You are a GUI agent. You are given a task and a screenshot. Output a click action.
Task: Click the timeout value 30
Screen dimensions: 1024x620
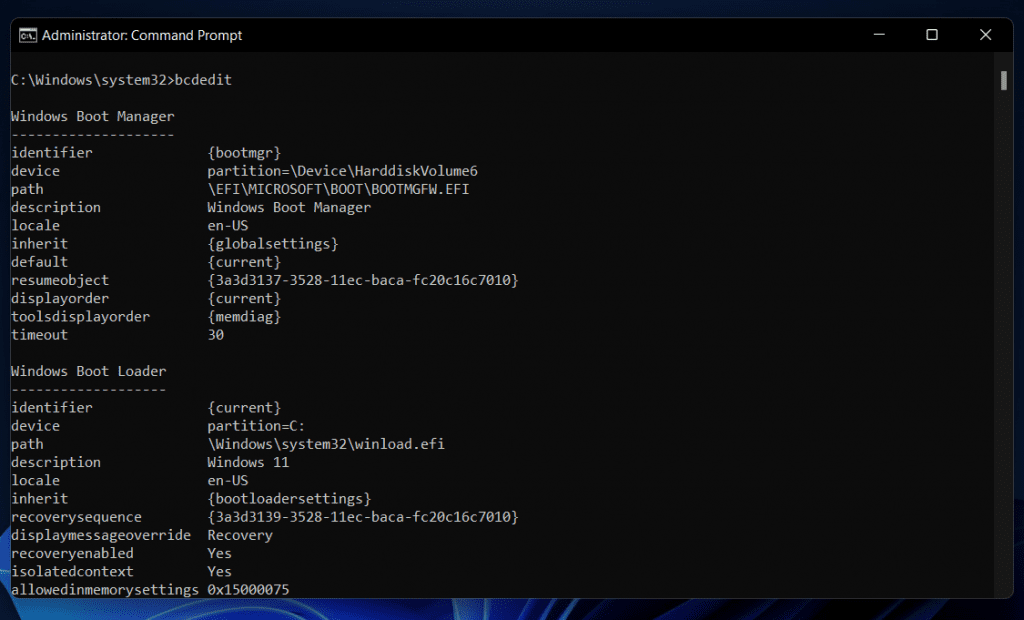click(x=216, y=335)
